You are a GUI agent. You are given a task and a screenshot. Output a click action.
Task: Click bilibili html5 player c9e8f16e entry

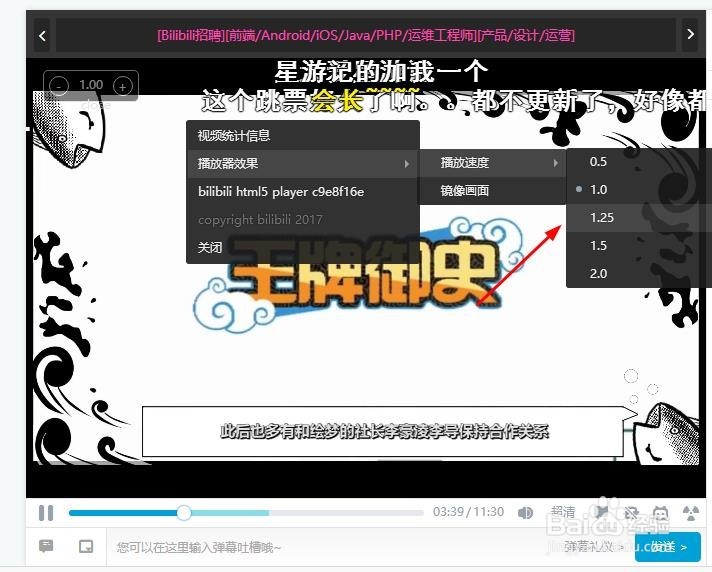click(303, 192)
